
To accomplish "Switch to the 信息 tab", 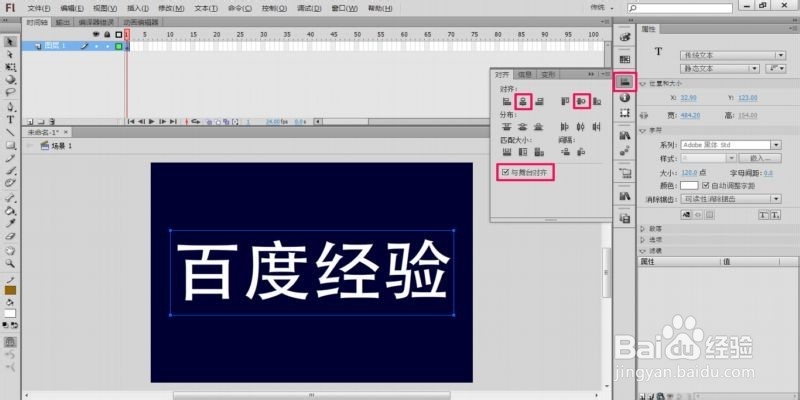I will pyautogui.click(x=524, y=74).
